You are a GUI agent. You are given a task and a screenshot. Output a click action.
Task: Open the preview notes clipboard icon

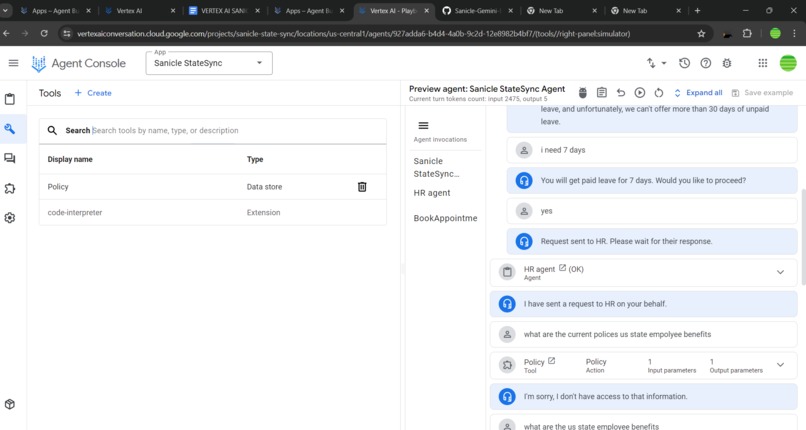601,93
